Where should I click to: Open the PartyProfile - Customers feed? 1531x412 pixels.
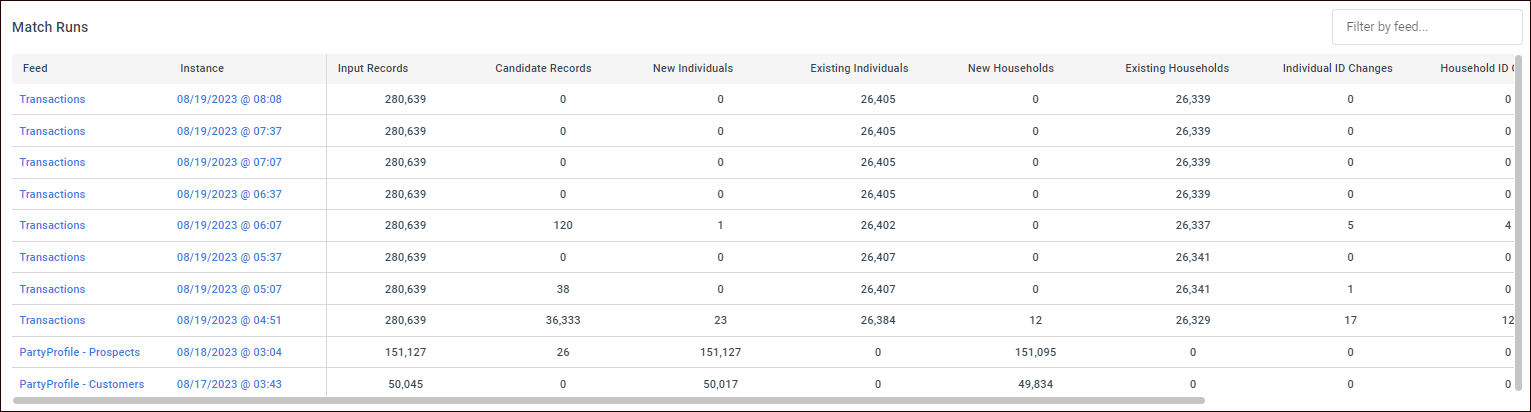coord(81,384)
